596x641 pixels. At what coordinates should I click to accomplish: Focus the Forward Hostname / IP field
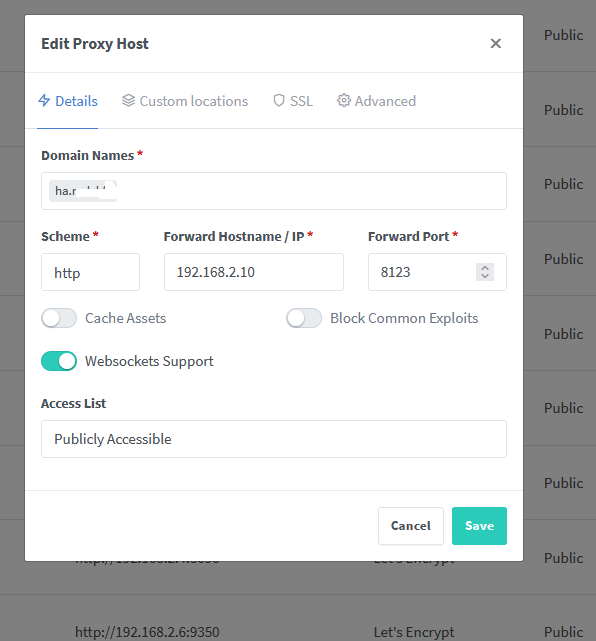254,272
